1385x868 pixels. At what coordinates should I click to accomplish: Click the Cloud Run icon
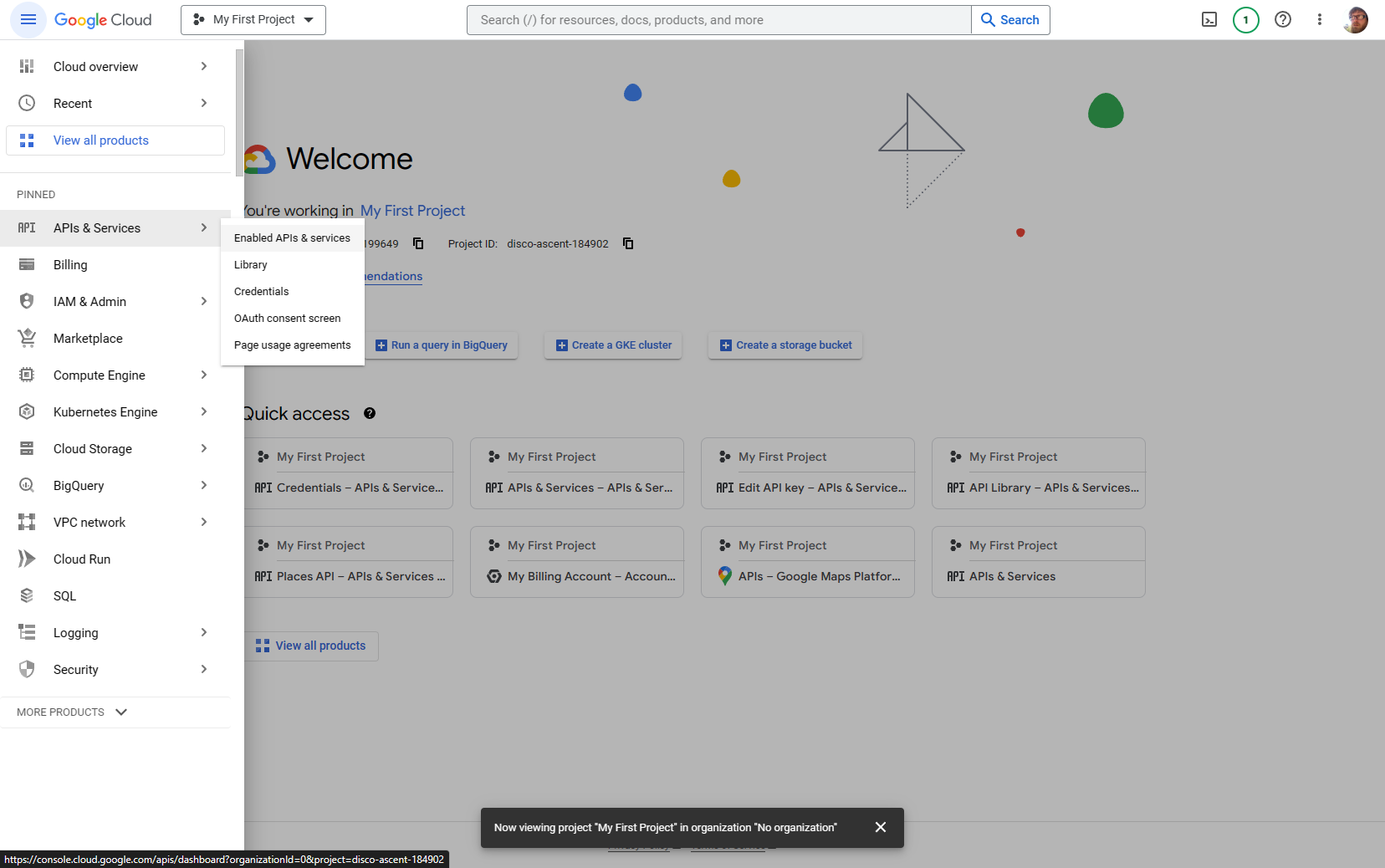(x=27, y=559)
